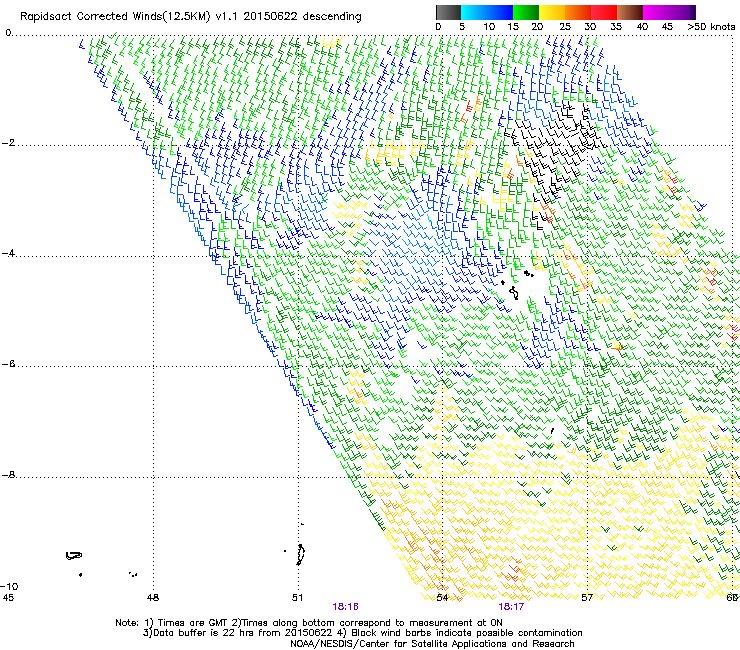Click the island outline near 51E, 9S
The height and width of the screenshot is (650, 740).
(300, 554)
